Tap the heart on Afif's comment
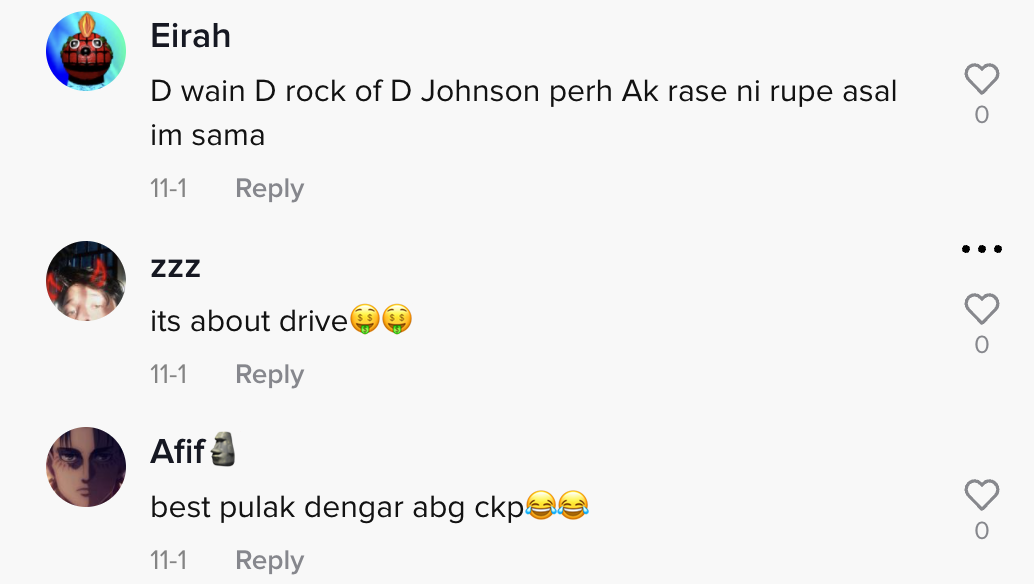This screenshot has height=584, width=1034. click(981, 494)
